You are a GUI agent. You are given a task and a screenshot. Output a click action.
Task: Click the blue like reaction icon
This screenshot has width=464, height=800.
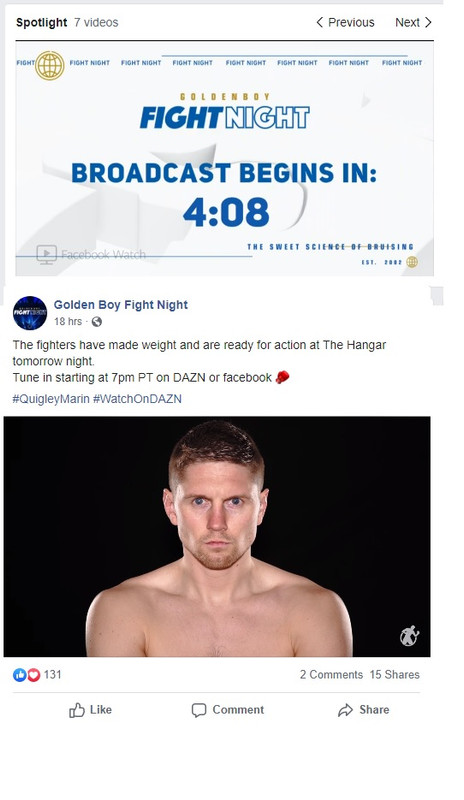19,675
